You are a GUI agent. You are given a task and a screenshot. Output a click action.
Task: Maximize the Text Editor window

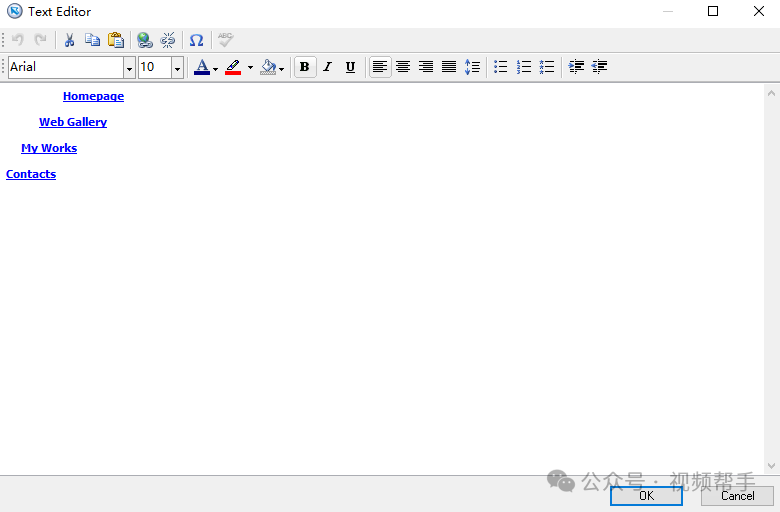click(x=713, y=11)
